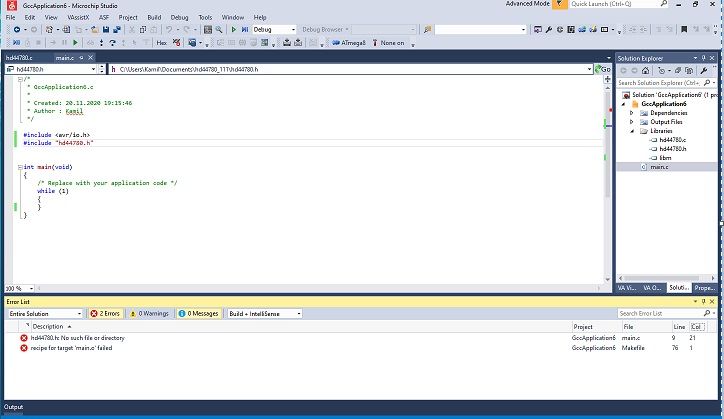The width and height of the screenshot is (724, 419).
Task: Click the "recipe for target 'main.o' failed" error
Action: (x=360, y=348)
